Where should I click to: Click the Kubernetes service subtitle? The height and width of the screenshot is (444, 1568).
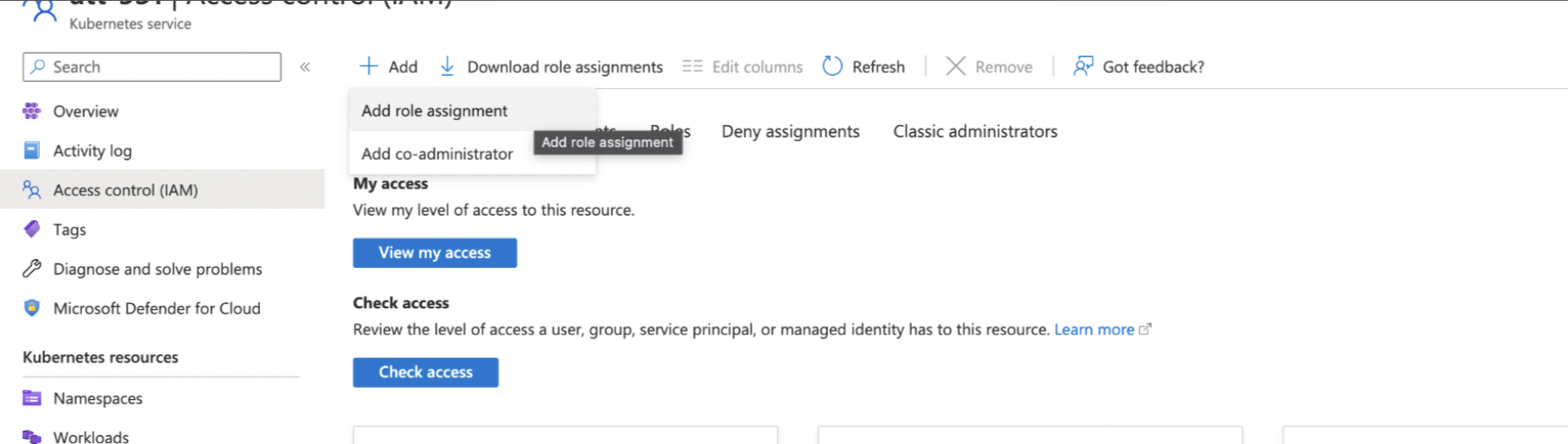coord(131,23)
